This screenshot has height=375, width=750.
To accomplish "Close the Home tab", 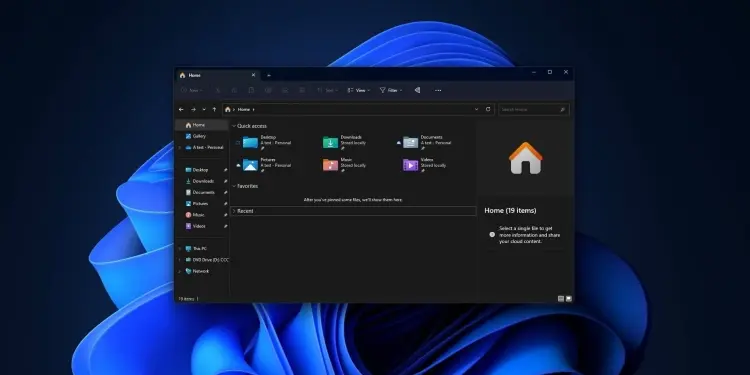I will point(253,75).
